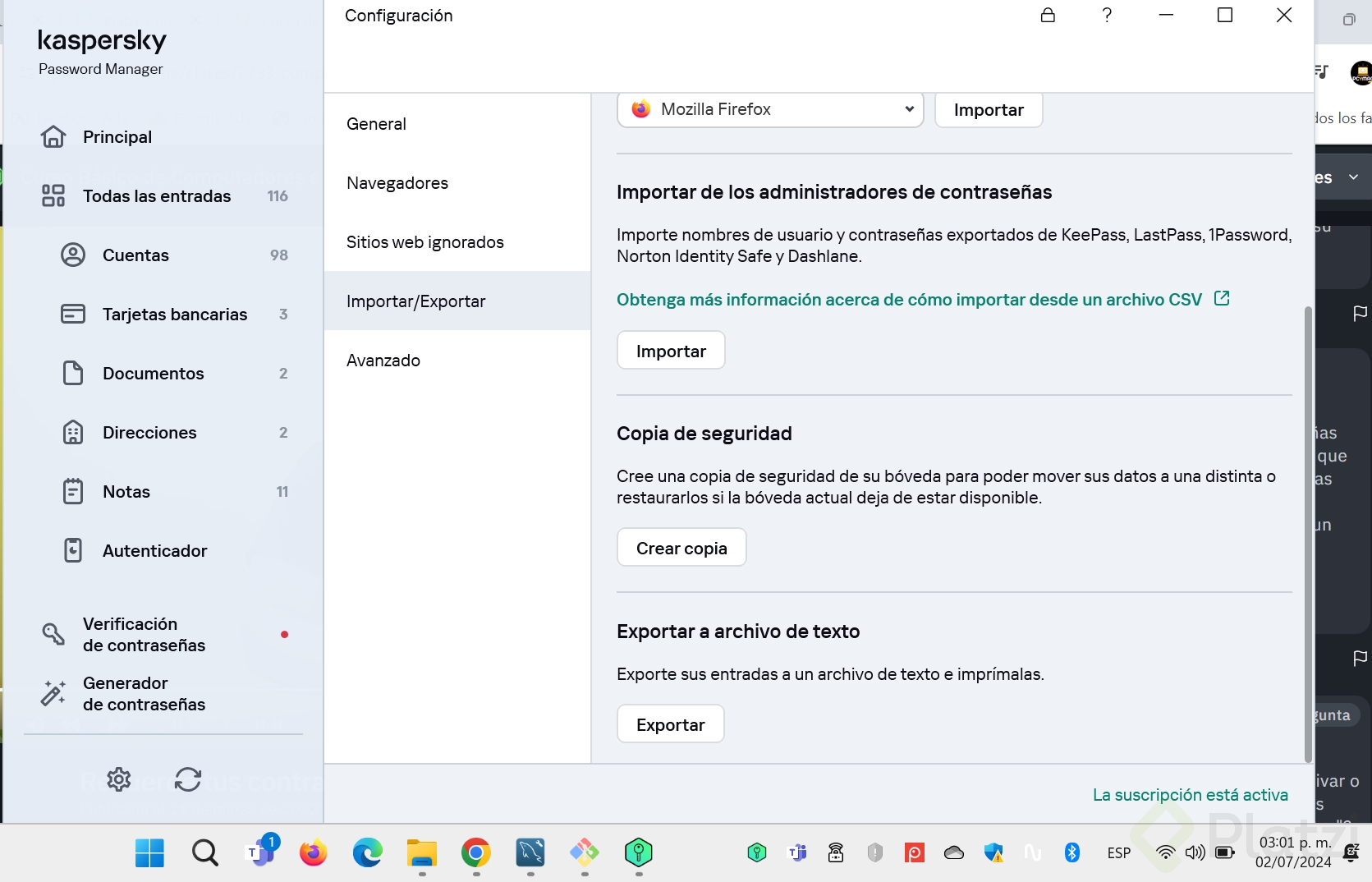Select the Notas notepad icon
Screen dimensions: 1372x882
point(73,492)
